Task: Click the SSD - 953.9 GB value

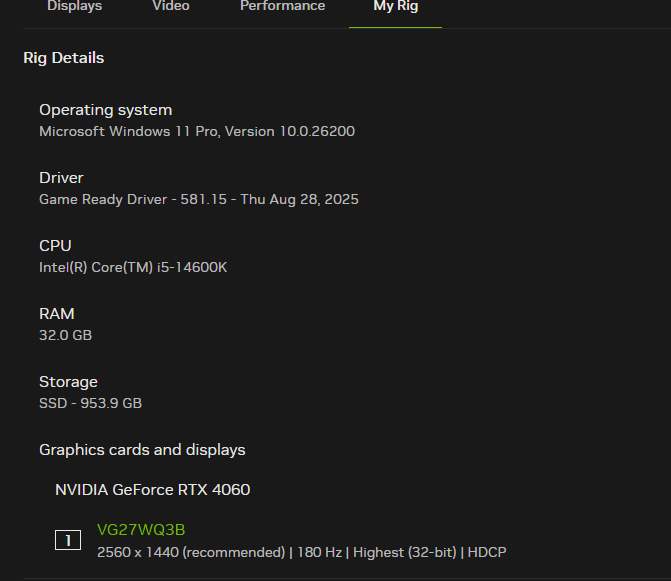Action: (90, 403)
